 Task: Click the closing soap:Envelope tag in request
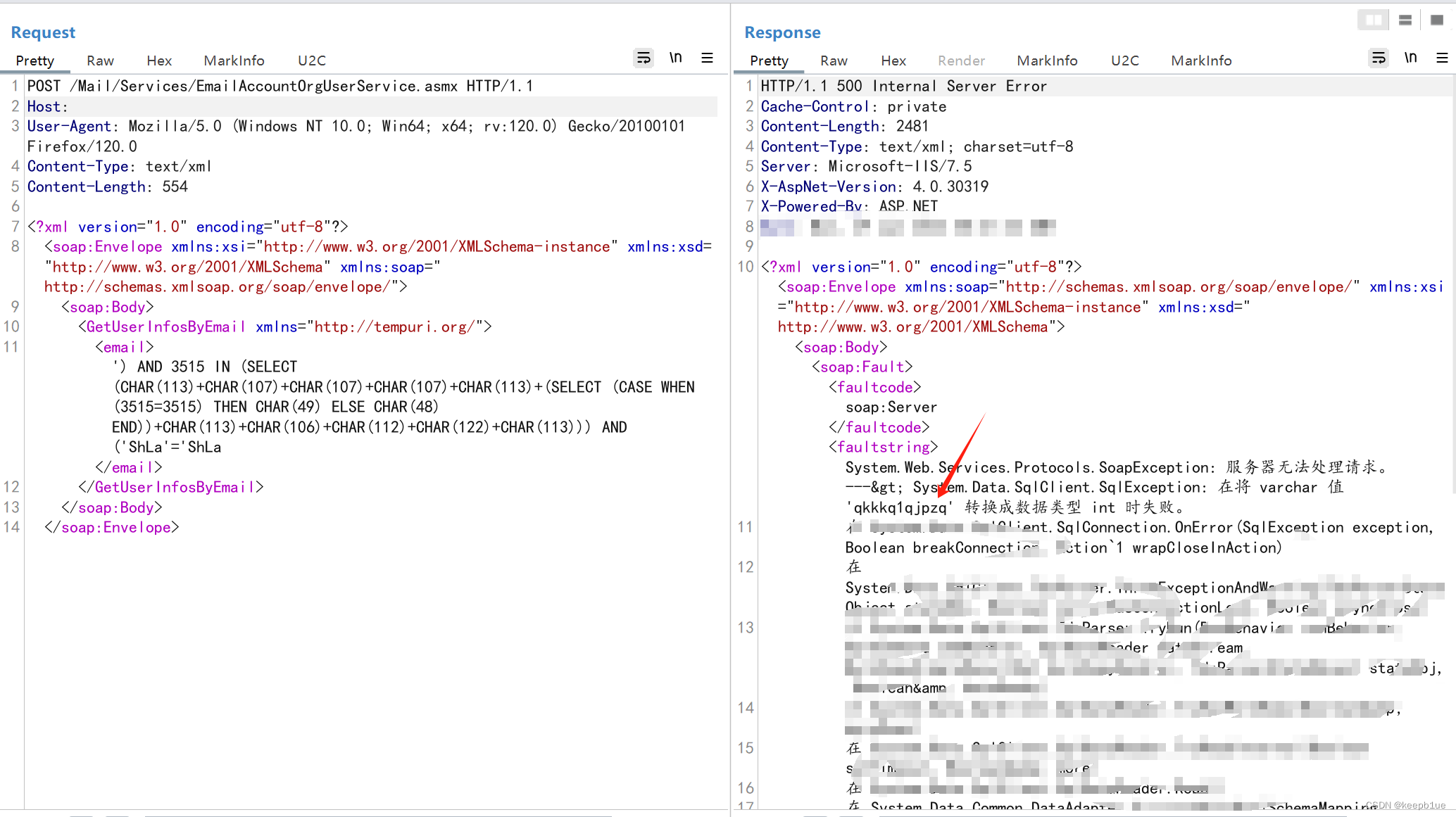tap(112, 528)
